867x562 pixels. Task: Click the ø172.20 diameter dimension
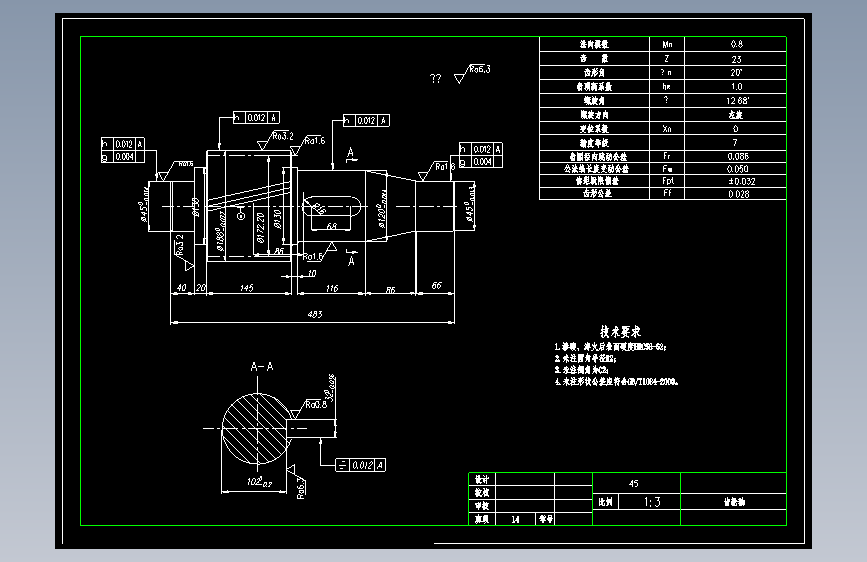coord(260,228)
